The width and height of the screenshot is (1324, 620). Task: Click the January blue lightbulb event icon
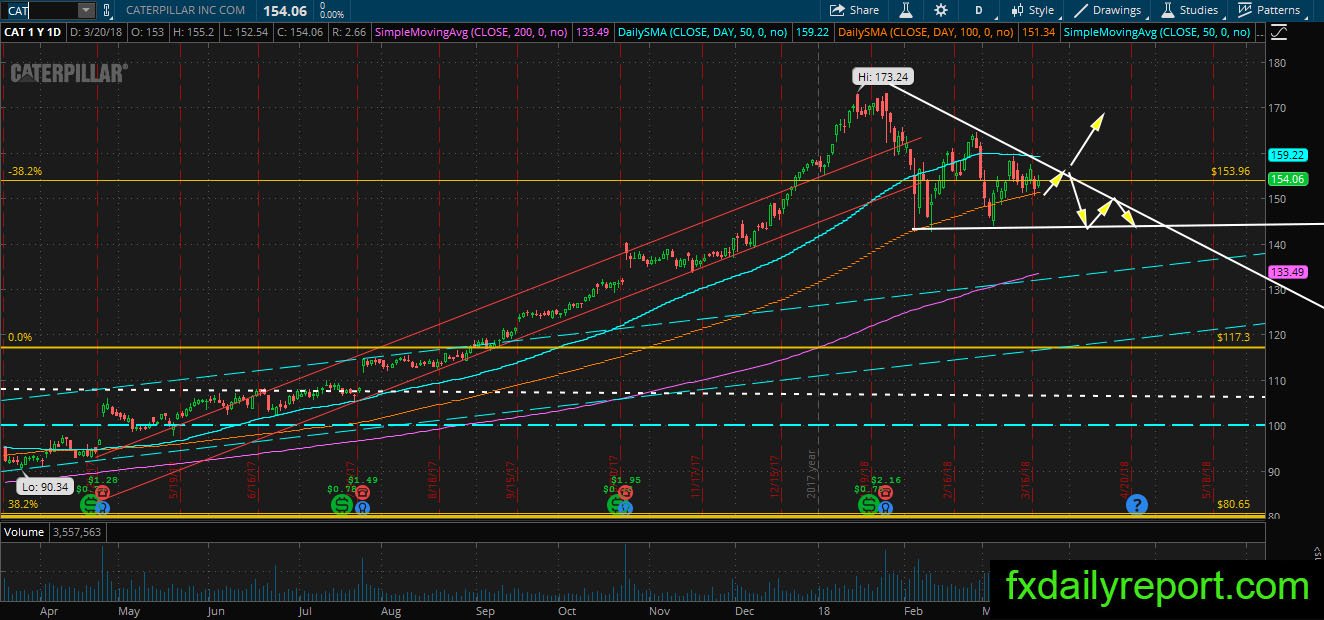(885, 508)
